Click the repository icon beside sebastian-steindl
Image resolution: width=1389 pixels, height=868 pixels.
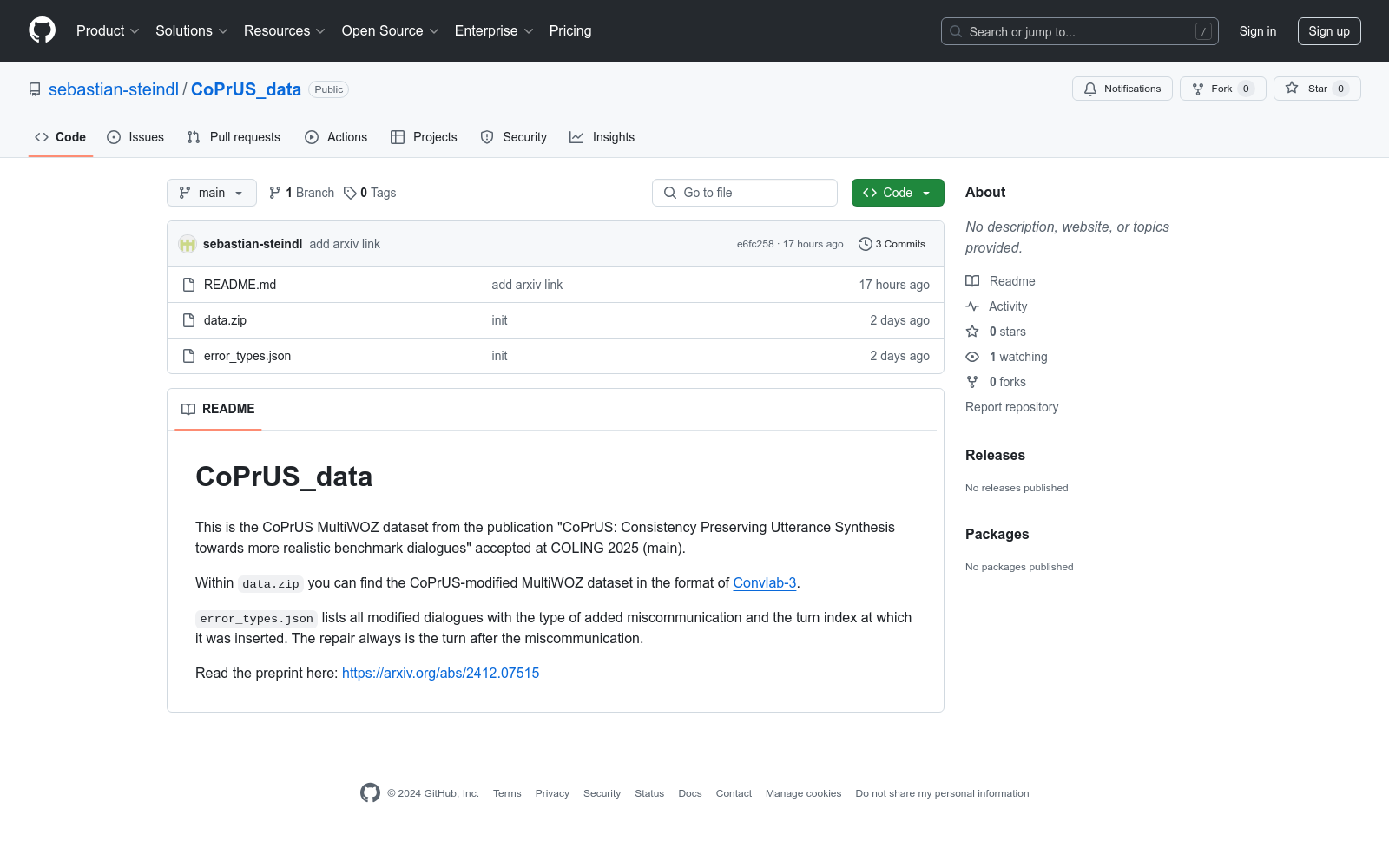tap(35, 89)
